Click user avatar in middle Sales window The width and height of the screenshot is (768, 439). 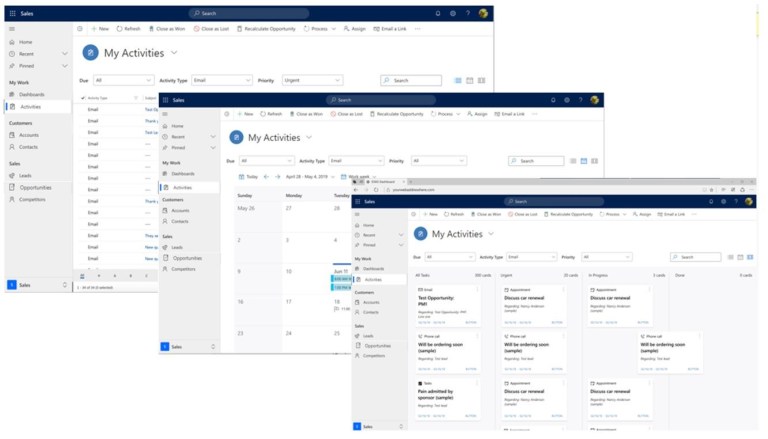coord(594,100)
